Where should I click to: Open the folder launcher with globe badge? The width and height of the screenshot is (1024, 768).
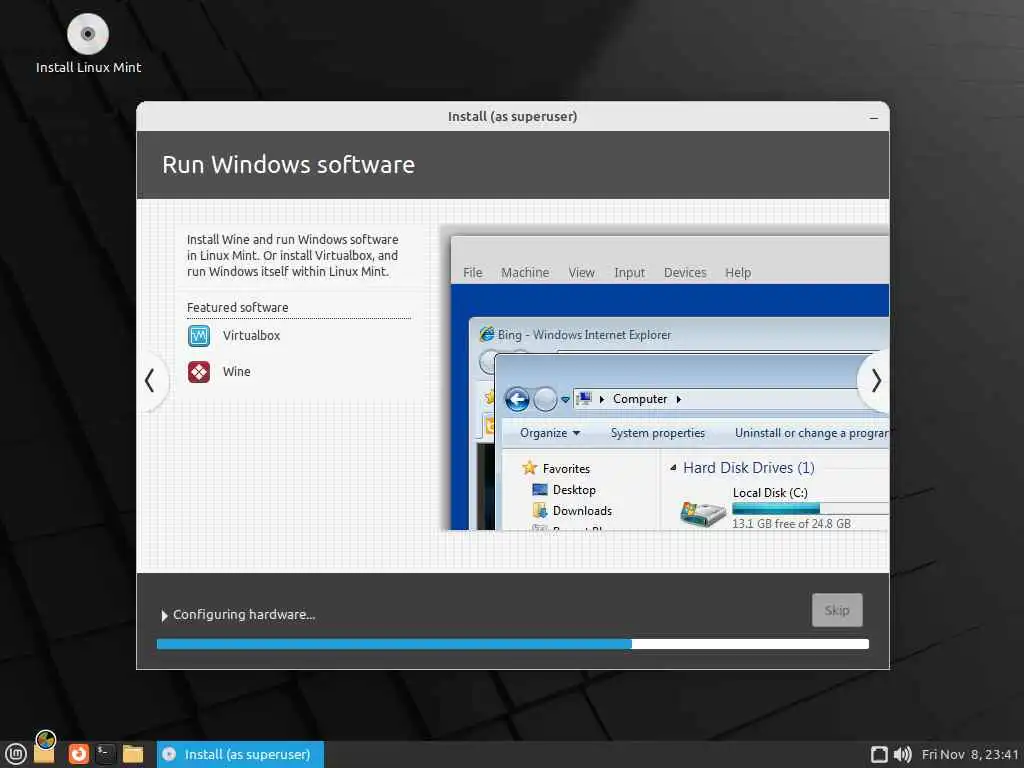coord(44,750)
